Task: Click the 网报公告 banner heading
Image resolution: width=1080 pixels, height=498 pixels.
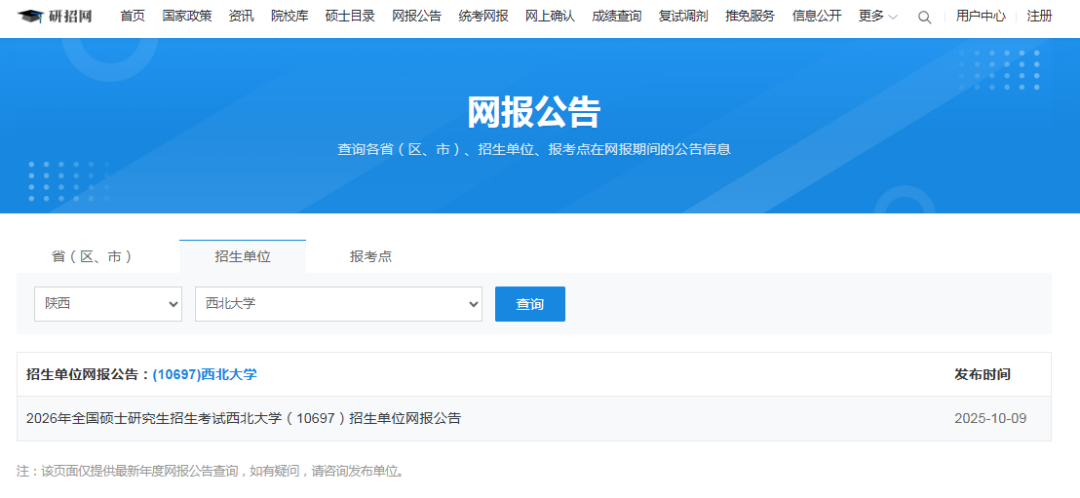Action: tap(534, 112)
